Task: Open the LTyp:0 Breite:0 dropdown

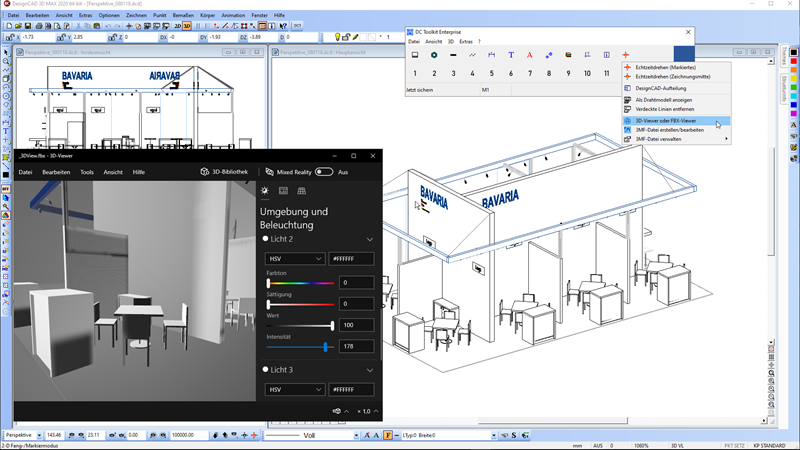Action: click(493, 435)
